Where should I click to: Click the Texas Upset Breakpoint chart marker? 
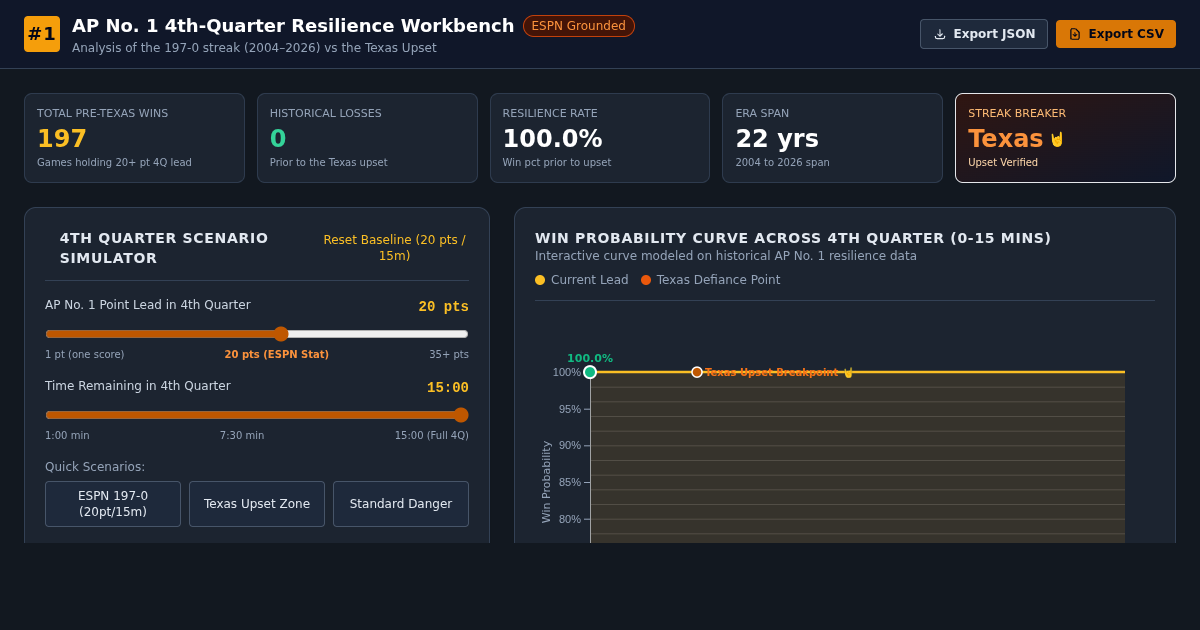[697, 372]
